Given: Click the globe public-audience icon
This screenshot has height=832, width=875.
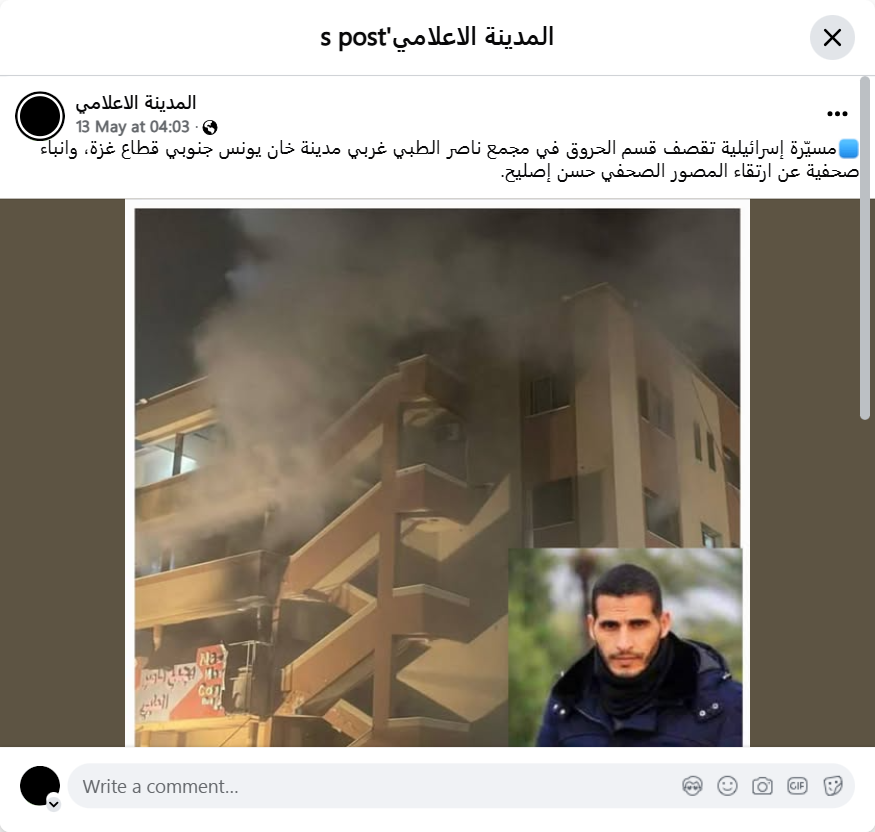Looking at the screenshot, I should (x=210, y=128).
